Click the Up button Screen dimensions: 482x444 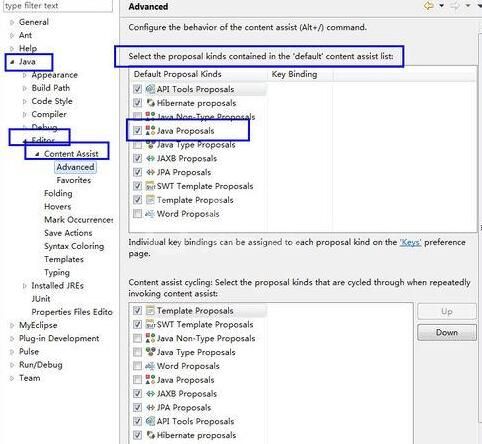pos(447,311)
